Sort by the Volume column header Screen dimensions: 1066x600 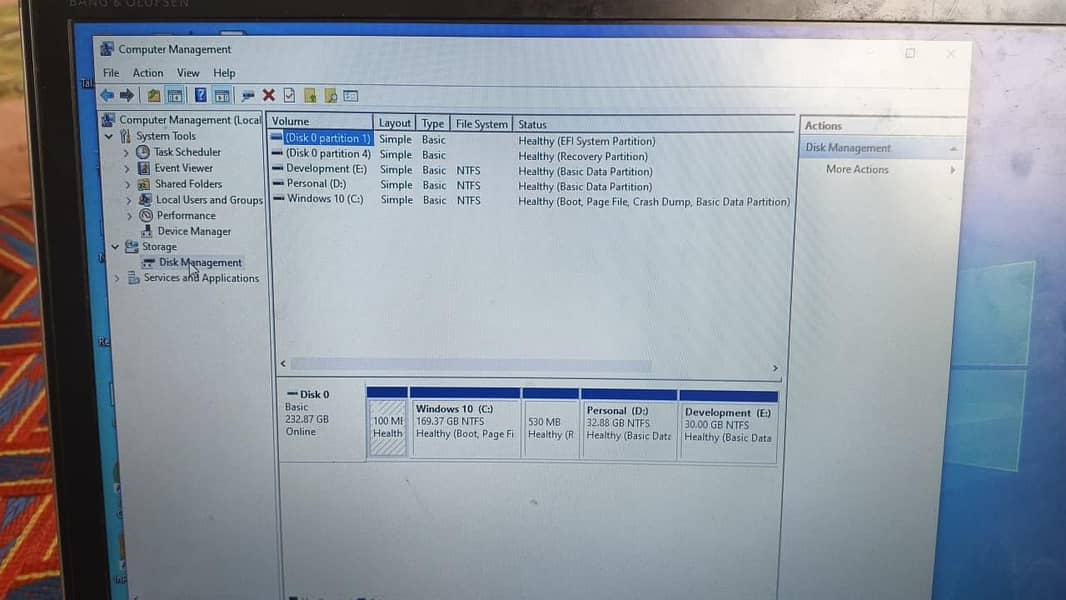point(321,122)
